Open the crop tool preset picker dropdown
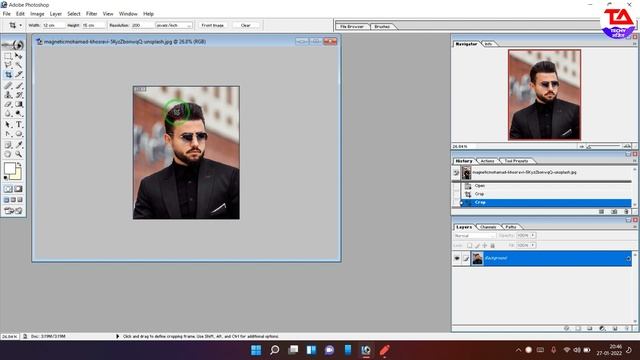The image size is (640, 360). [20, 25]
